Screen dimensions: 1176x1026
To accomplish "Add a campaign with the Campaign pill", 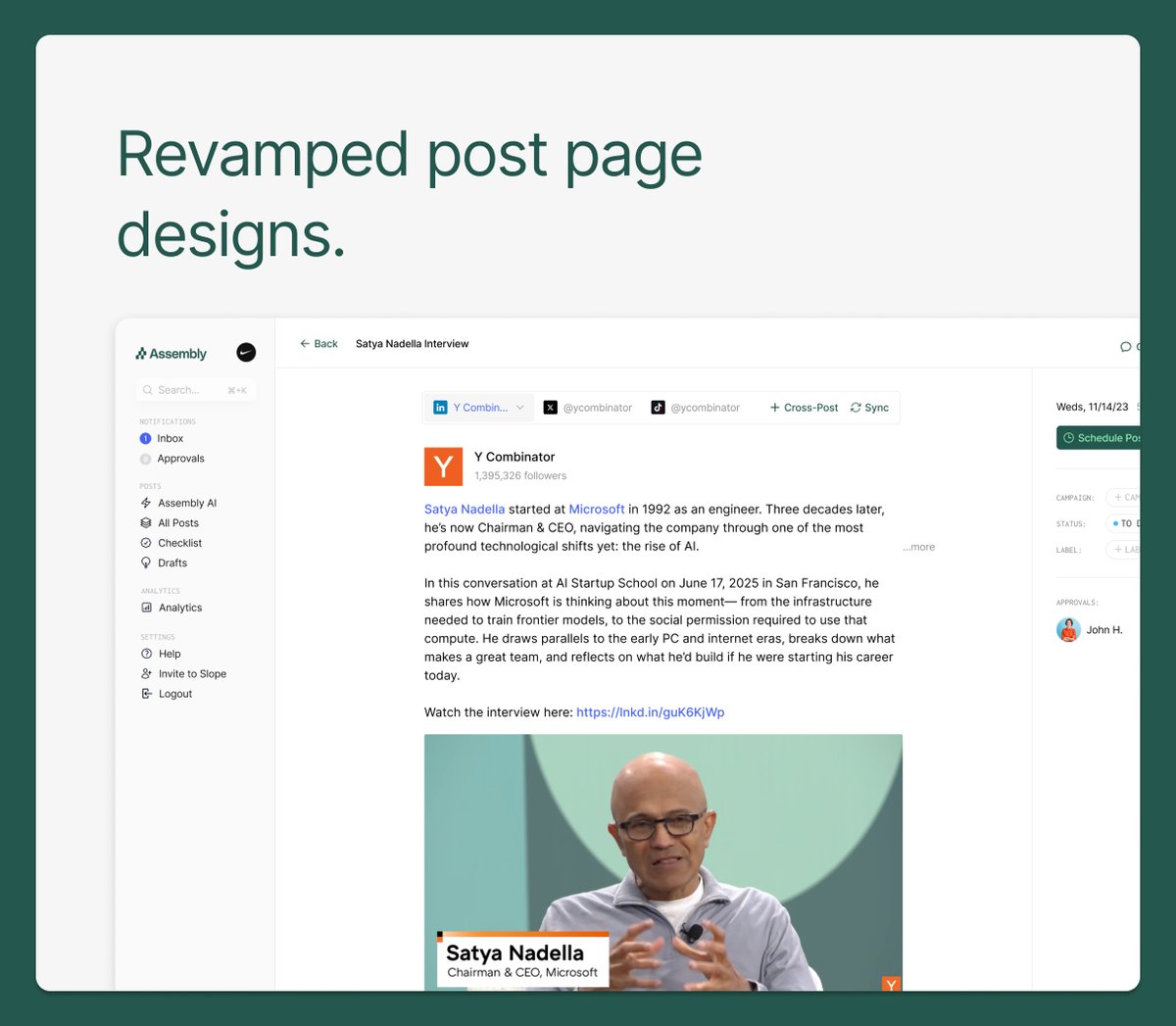I will (1123, 498).
